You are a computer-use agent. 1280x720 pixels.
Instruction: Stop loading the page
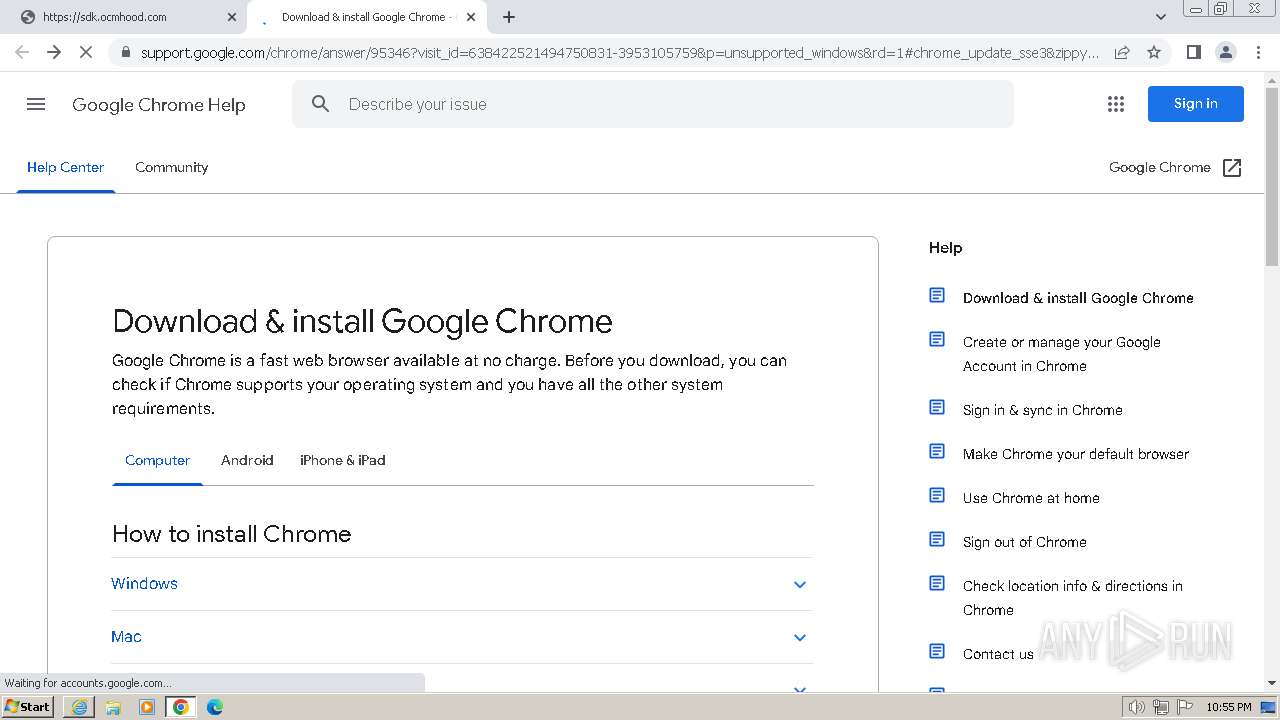(x=86, y=52)
